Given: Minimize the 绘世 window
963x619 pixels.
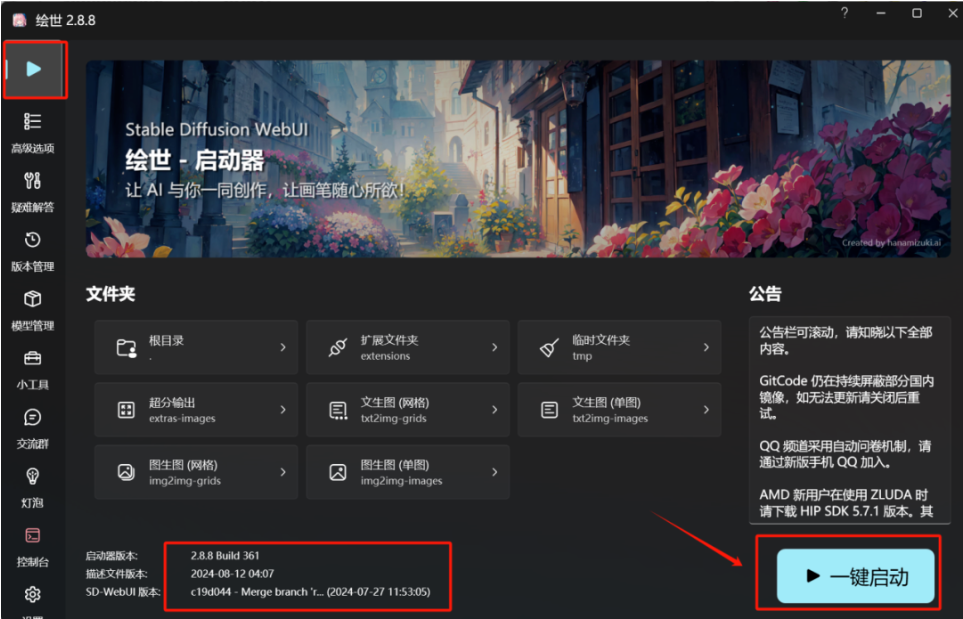Looking at the screenshot, I should [x=881, y=13].
